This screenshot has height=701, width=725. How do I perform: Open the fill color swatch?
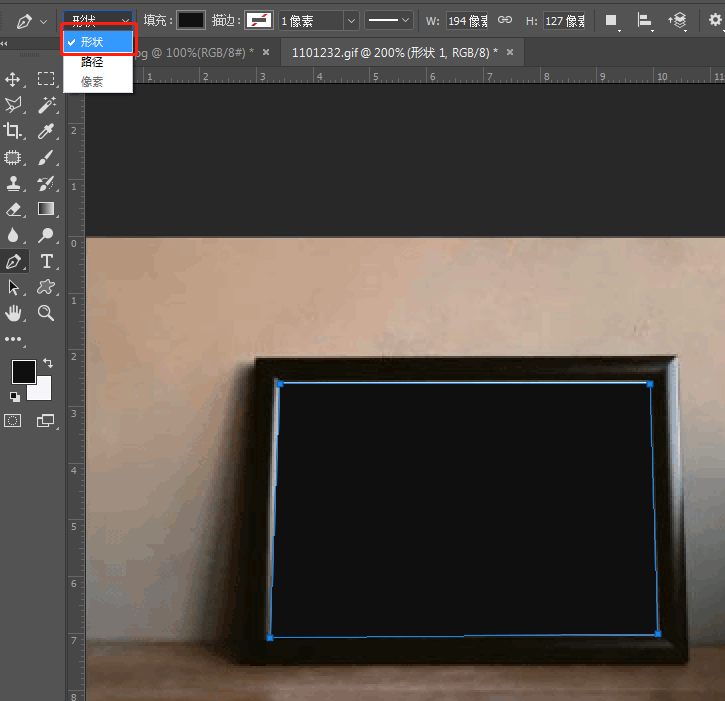(191, 20)
